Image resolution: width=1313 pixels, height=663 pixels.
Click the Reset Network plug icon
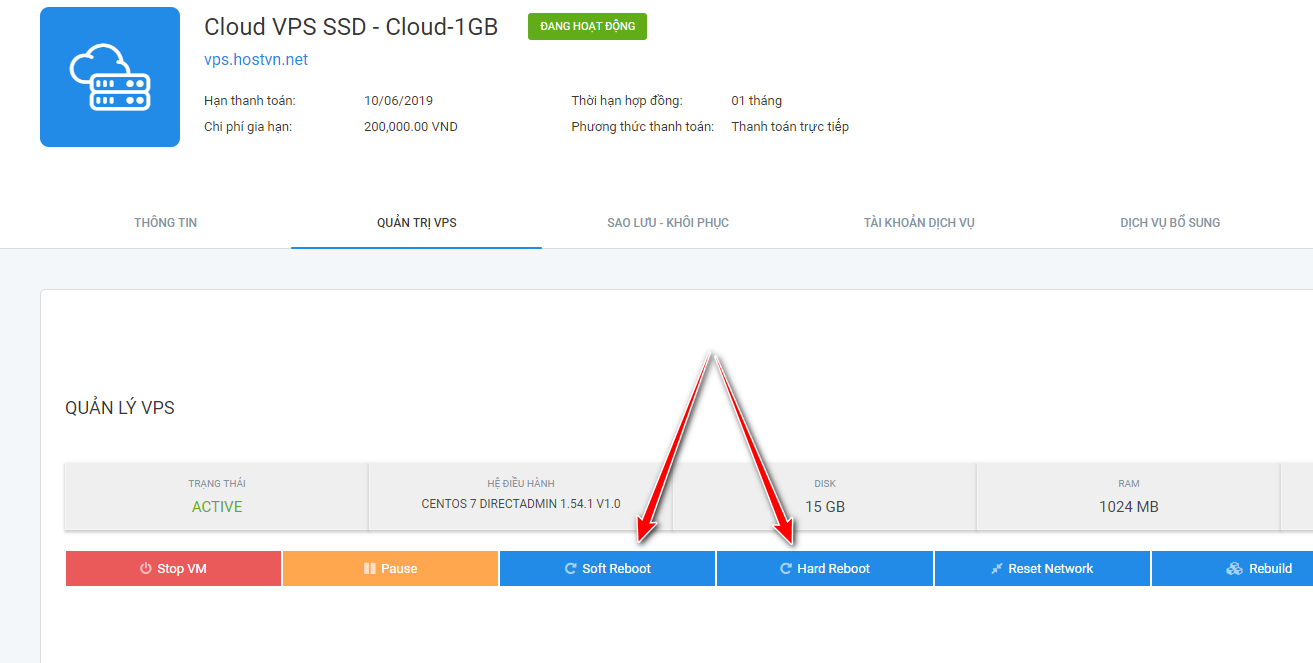click(996, 569)
